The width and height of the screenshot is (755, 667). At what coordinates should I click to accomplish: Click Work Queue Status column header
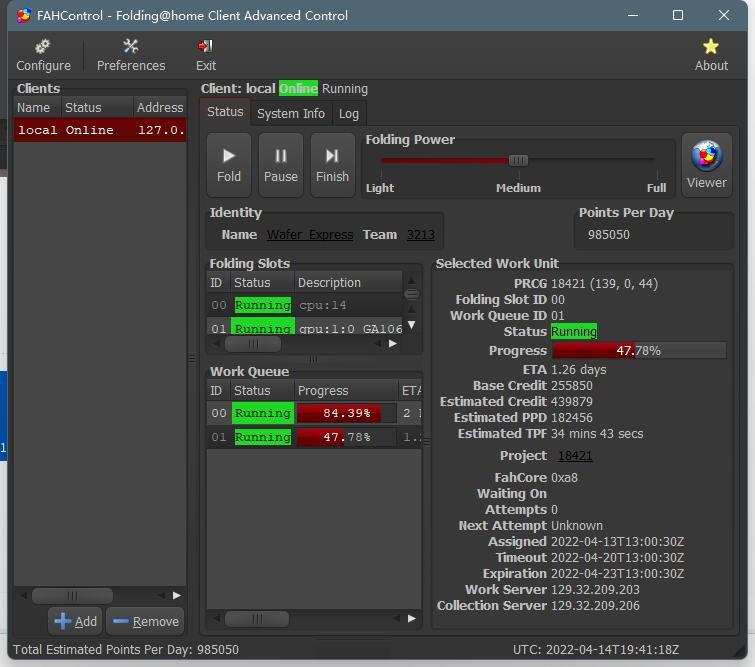262,391
